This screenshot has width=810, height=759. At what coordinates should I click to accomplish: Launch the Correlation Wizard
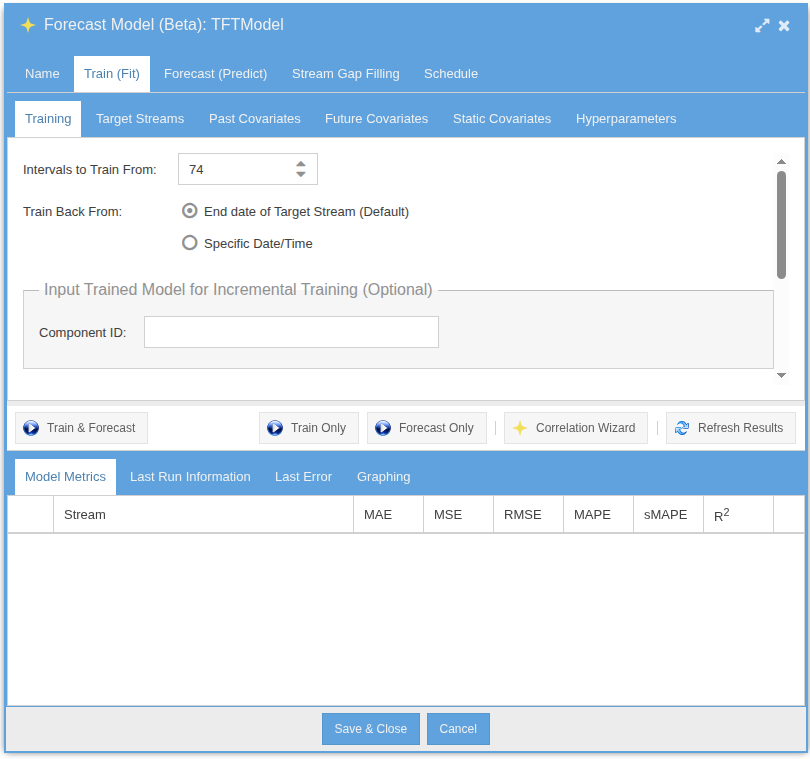[576, 428]
